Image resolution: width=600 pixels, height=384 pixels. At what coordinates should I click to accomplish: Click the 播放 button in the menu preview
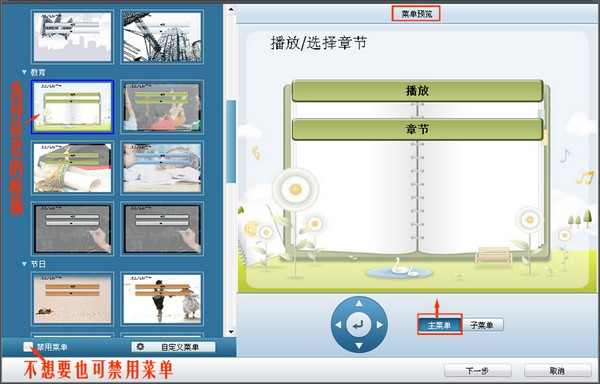coord(417,91)
